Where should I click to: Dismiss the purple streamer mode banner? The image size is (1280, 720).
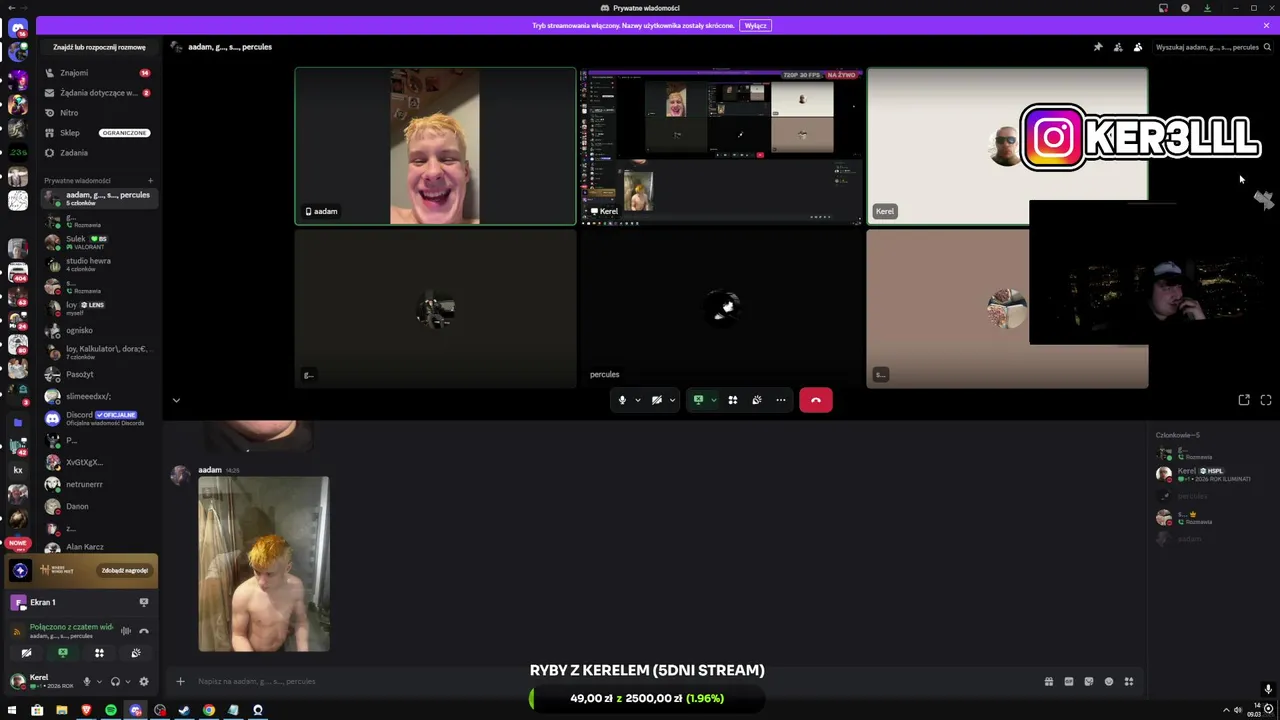point(1266,25)
